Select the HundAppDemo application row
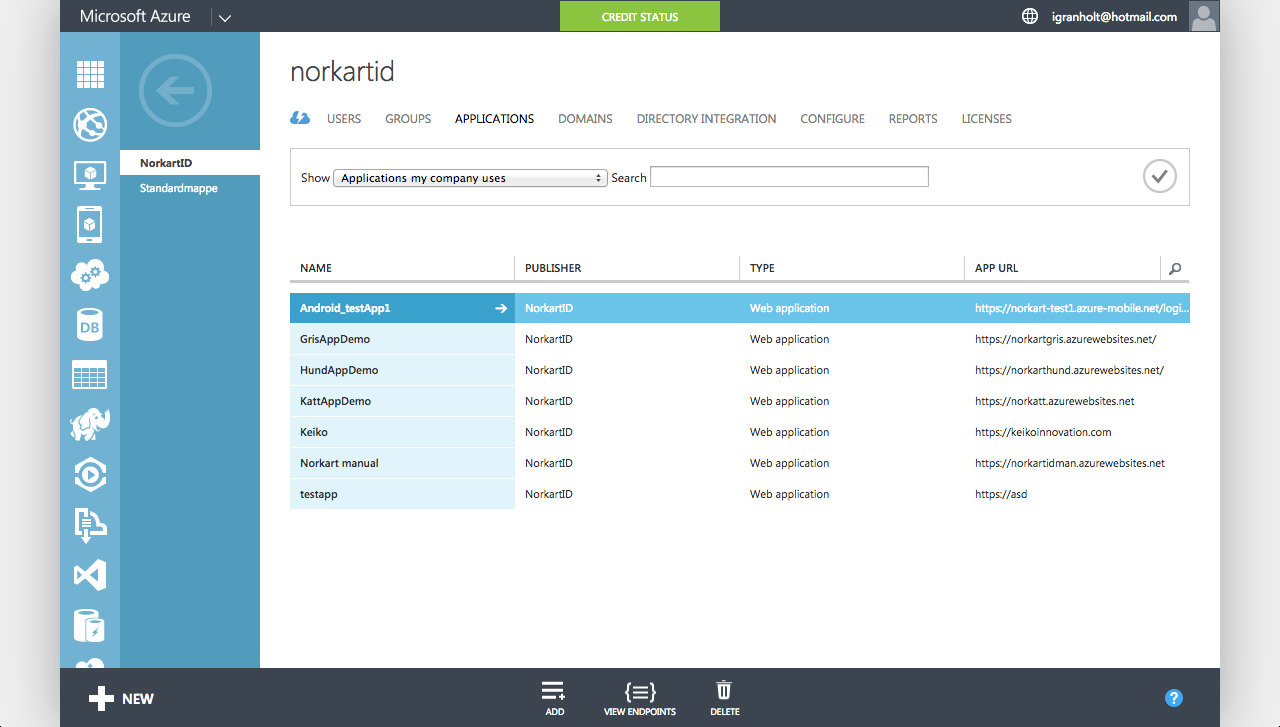Screen dimensions: 1280x727 click(x=740, y=370)
